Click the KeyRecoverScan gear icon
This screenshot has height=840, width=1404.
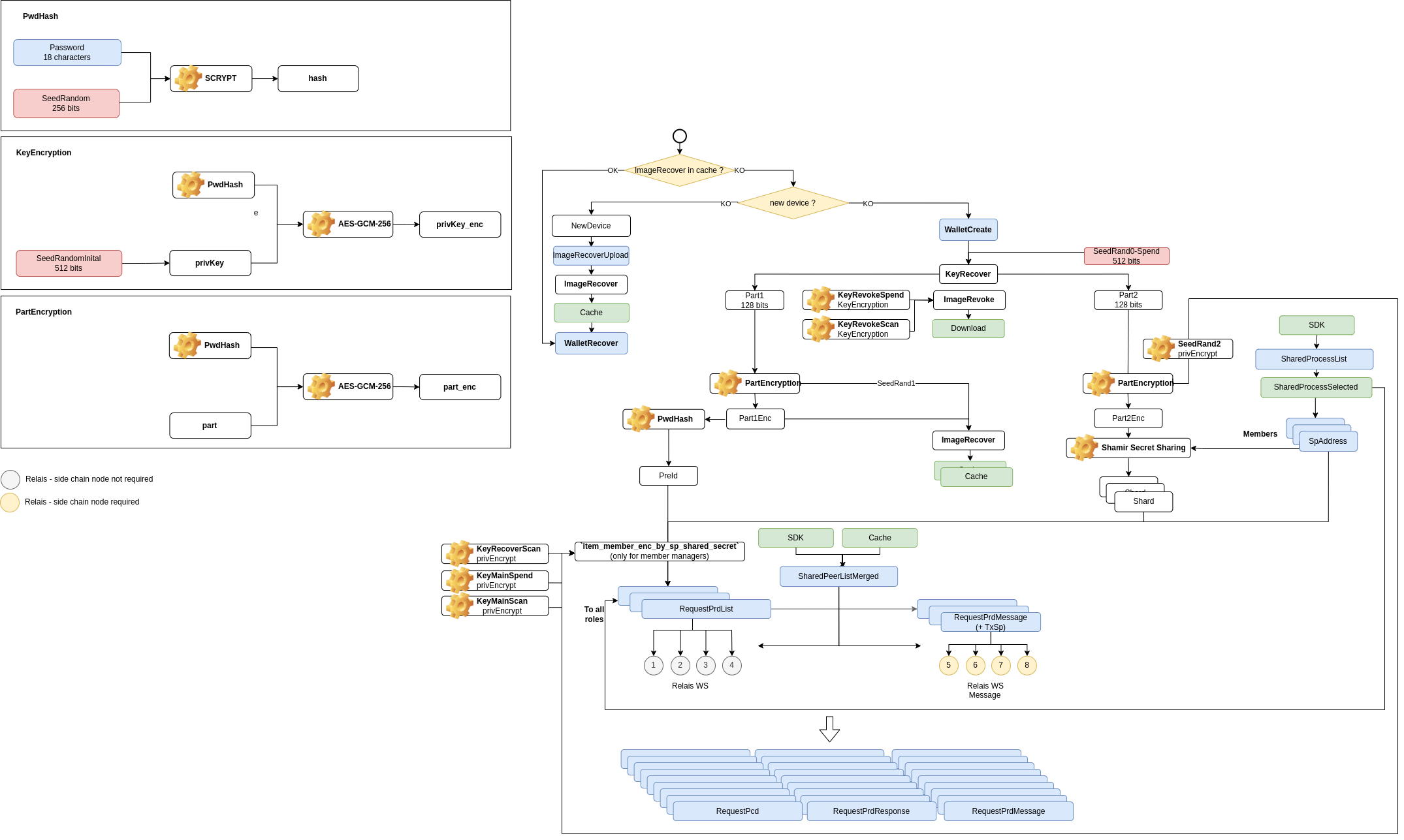pos(460,553)
